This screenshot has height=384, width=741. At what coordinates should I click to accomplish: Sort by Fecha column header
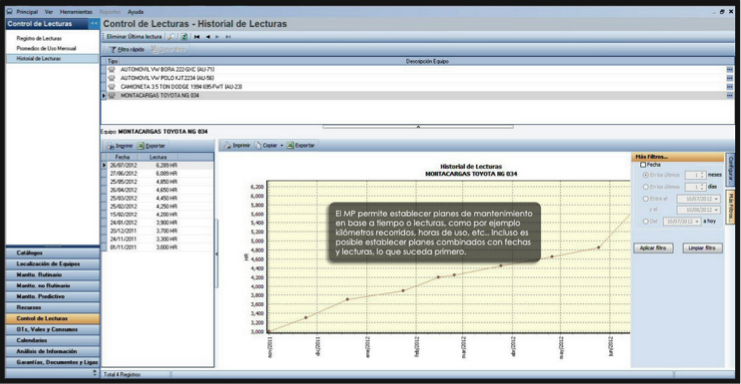[122, 157]
